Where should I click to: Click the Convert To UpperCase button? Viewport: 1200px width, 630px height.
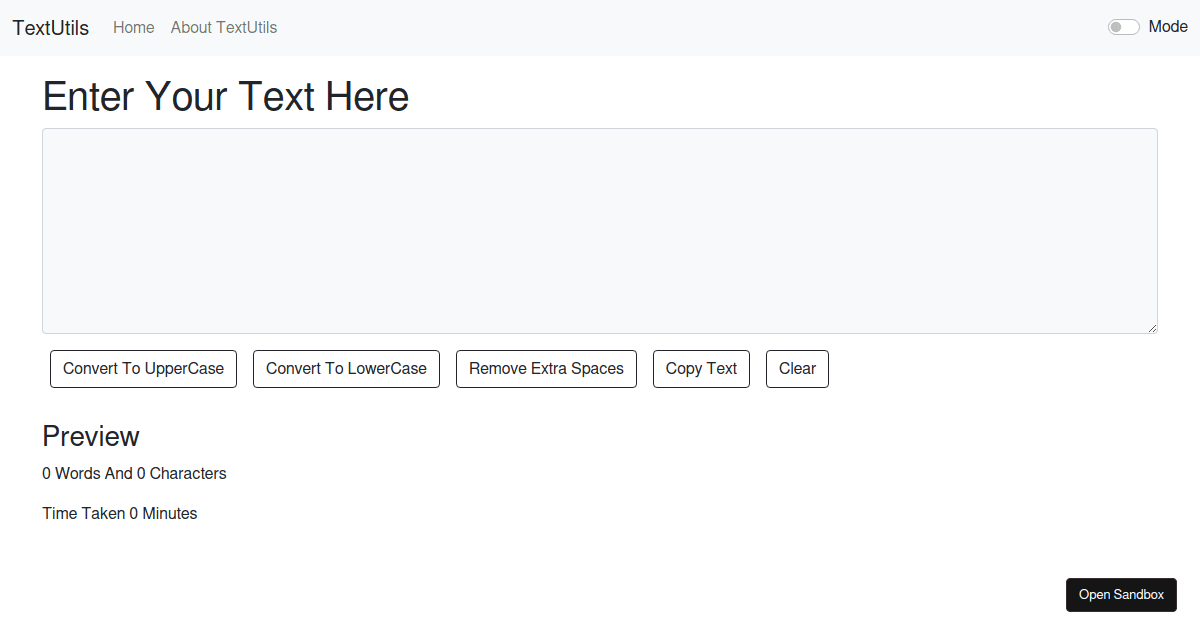[x=143, y=368]
